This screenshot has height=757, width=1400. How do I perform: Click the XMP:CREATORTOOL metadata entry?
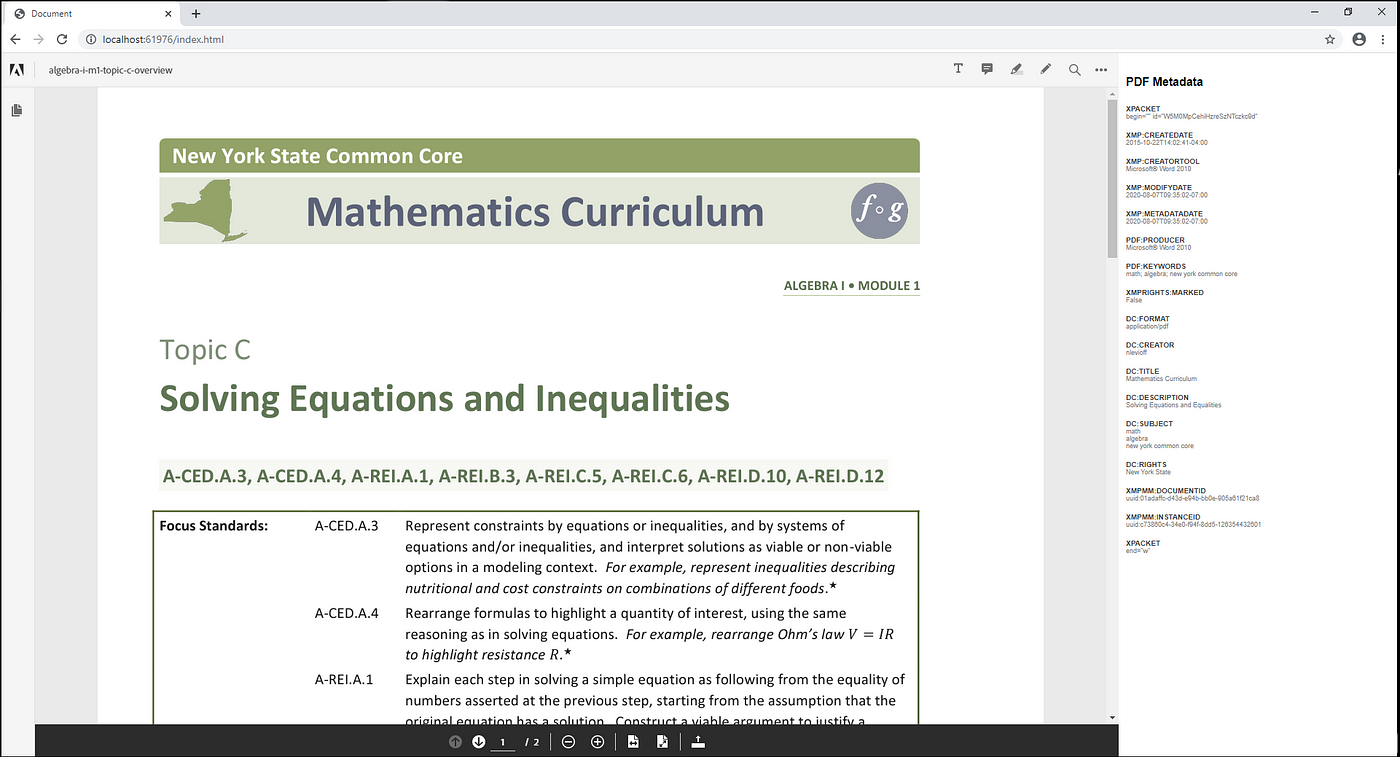pyautogui.click(x=1163, y=165)
